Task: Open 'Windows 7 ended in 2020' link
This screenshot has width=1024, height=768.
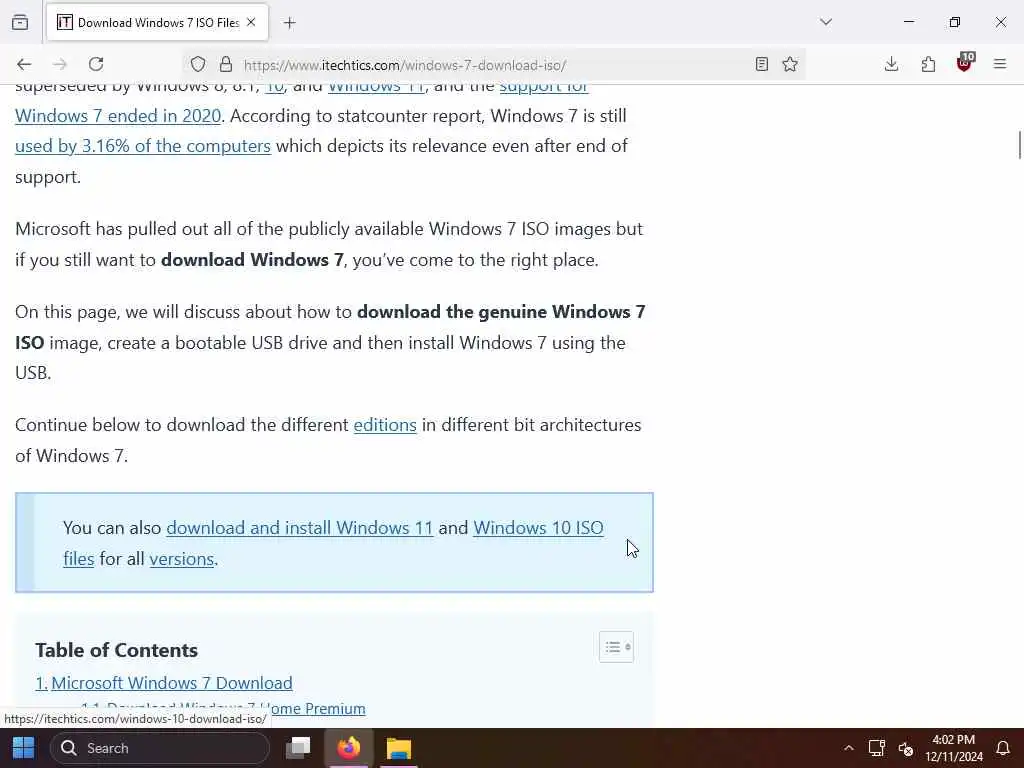Action: click(118, 116)
